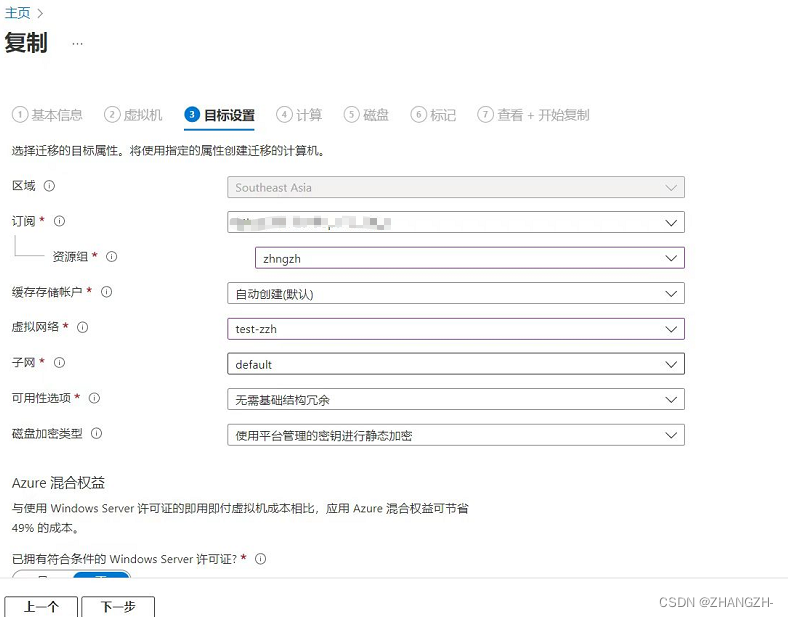Show info tooltip for 区域
The width and height of the screenshot is (788, 617).
(49, 186)
